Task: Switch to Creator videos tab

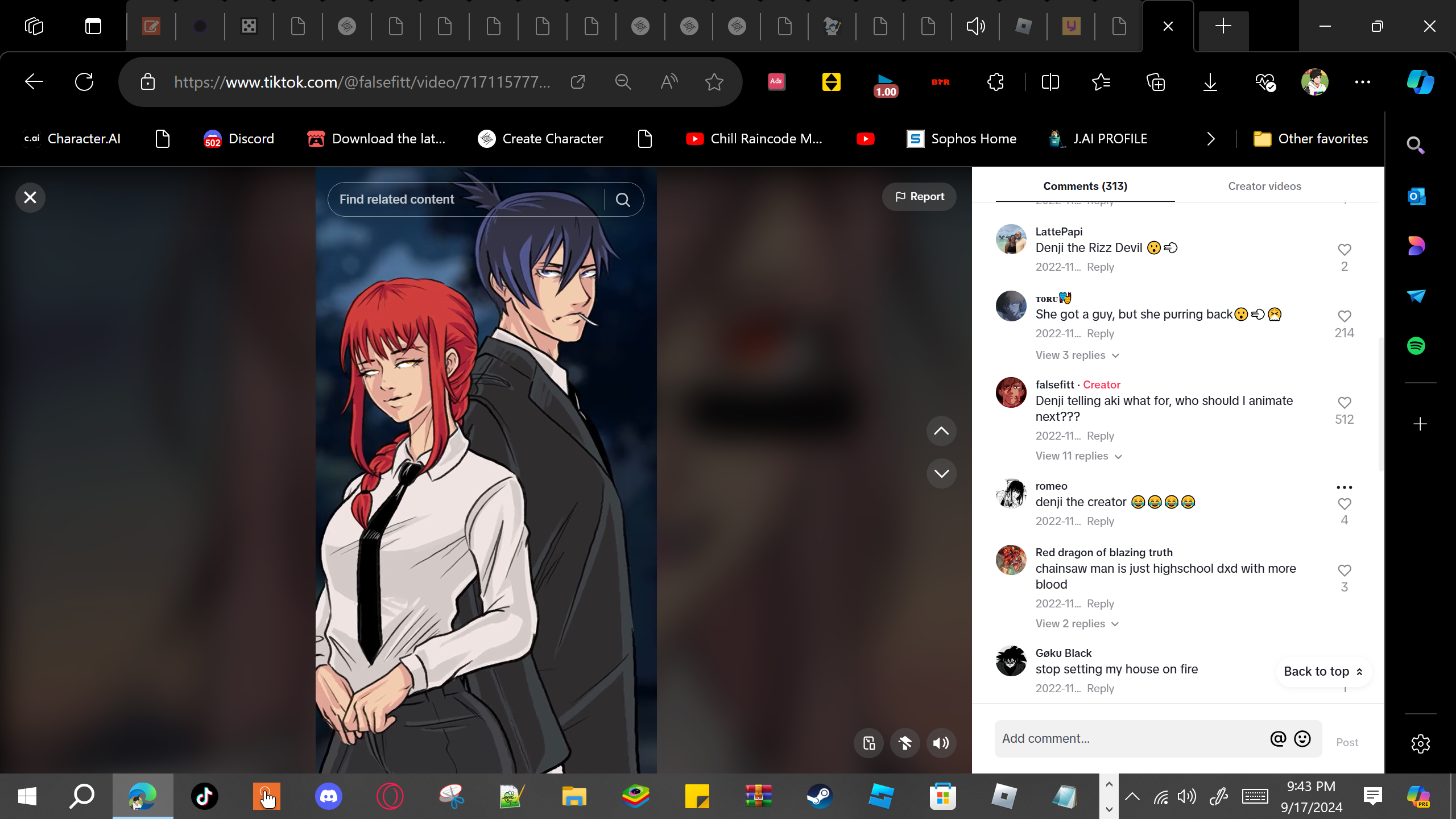Action: 1264,186
